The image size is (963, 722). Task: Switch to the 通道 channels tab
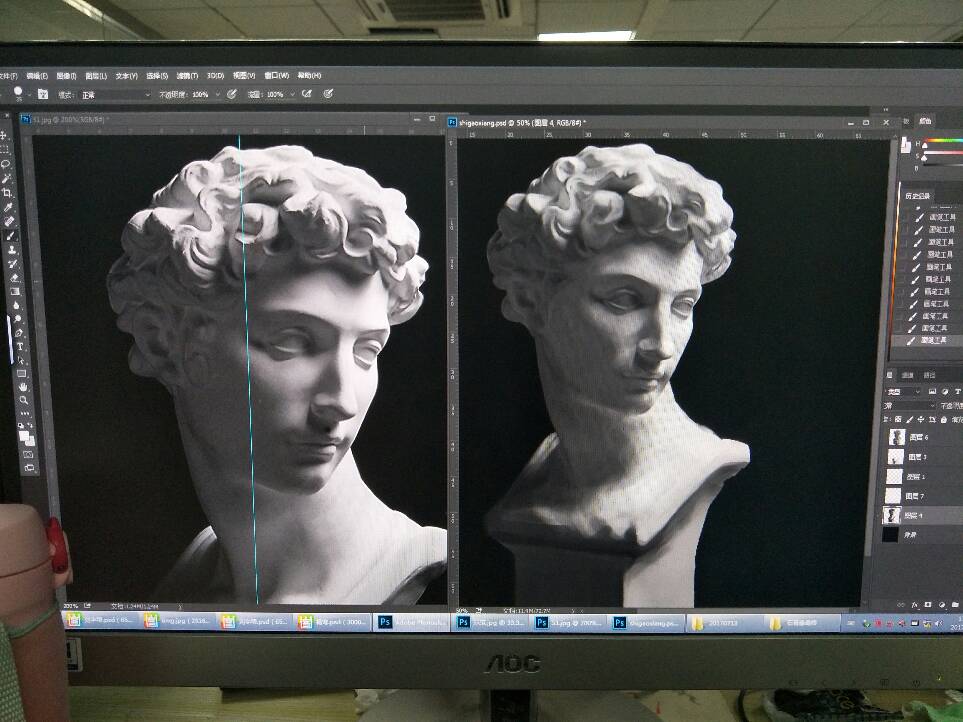click(x=906, y=375)
